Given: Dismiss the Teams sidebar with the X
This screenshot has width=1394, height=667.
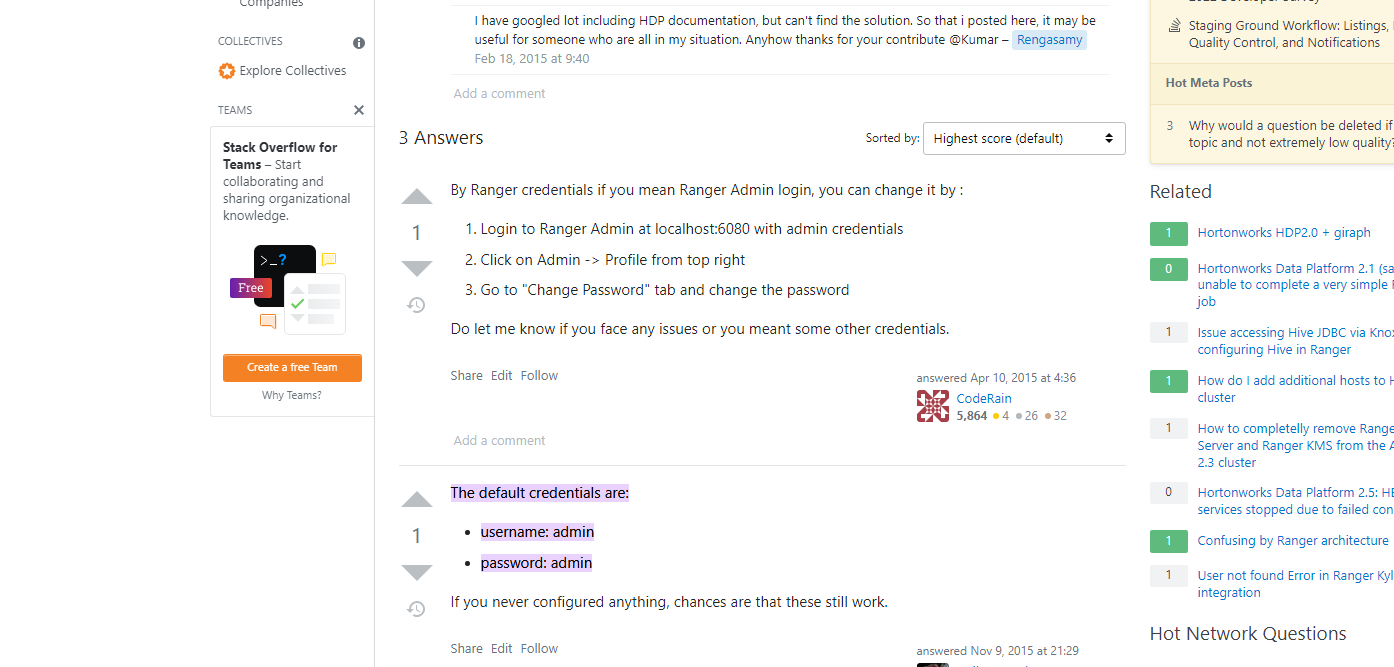Looking at the screenshot, I should [358, 110].
